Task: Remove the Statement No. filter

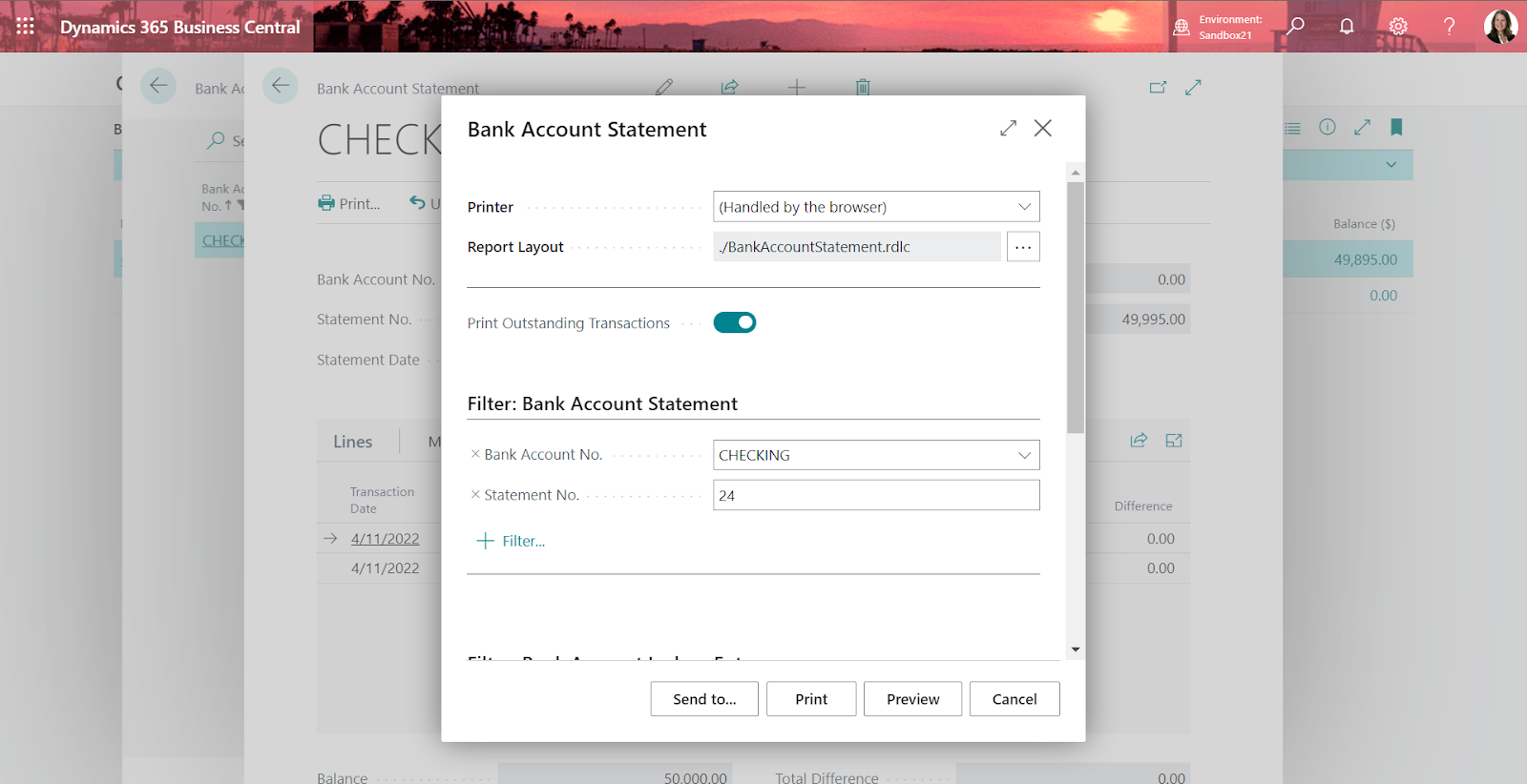Action: [x=475, y=494]
